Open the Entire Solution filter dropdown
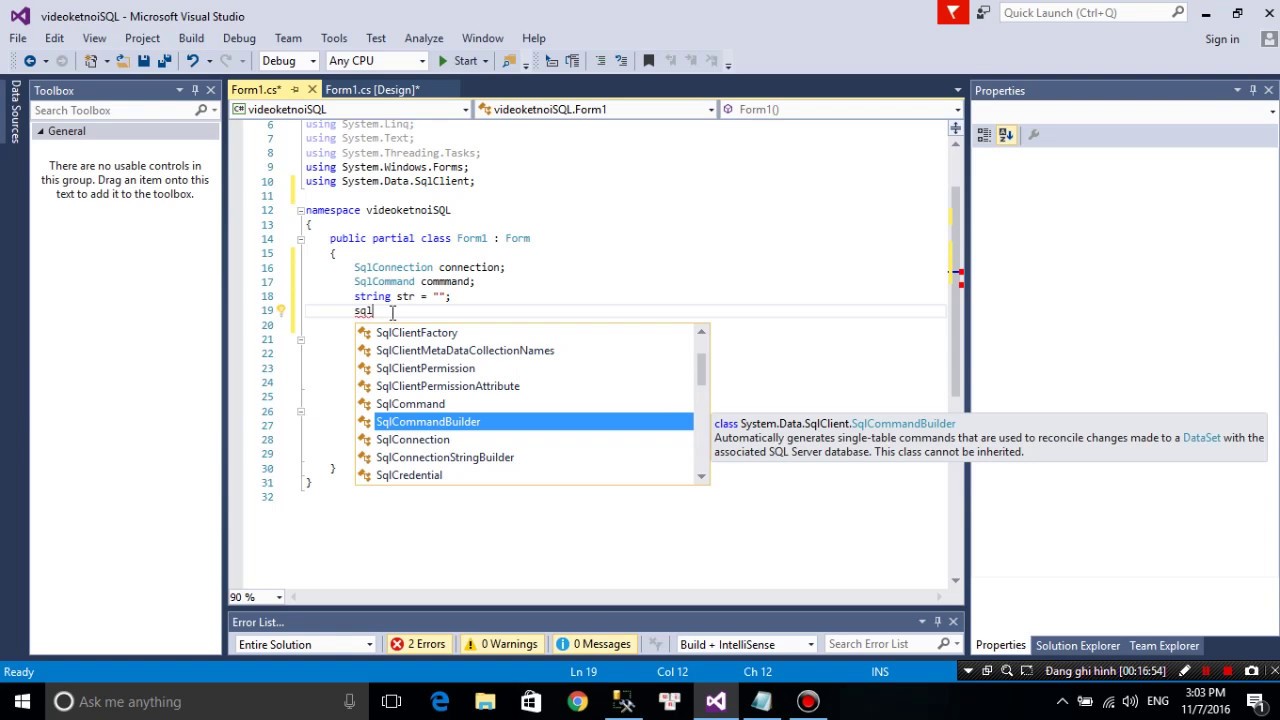The height and width of the screenshot is (720, 1280). point(305,644)
